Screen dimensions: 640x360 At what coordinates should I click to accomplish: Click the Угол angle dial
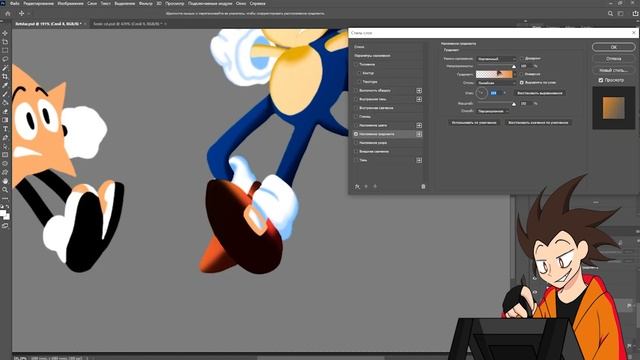(482, 93)
